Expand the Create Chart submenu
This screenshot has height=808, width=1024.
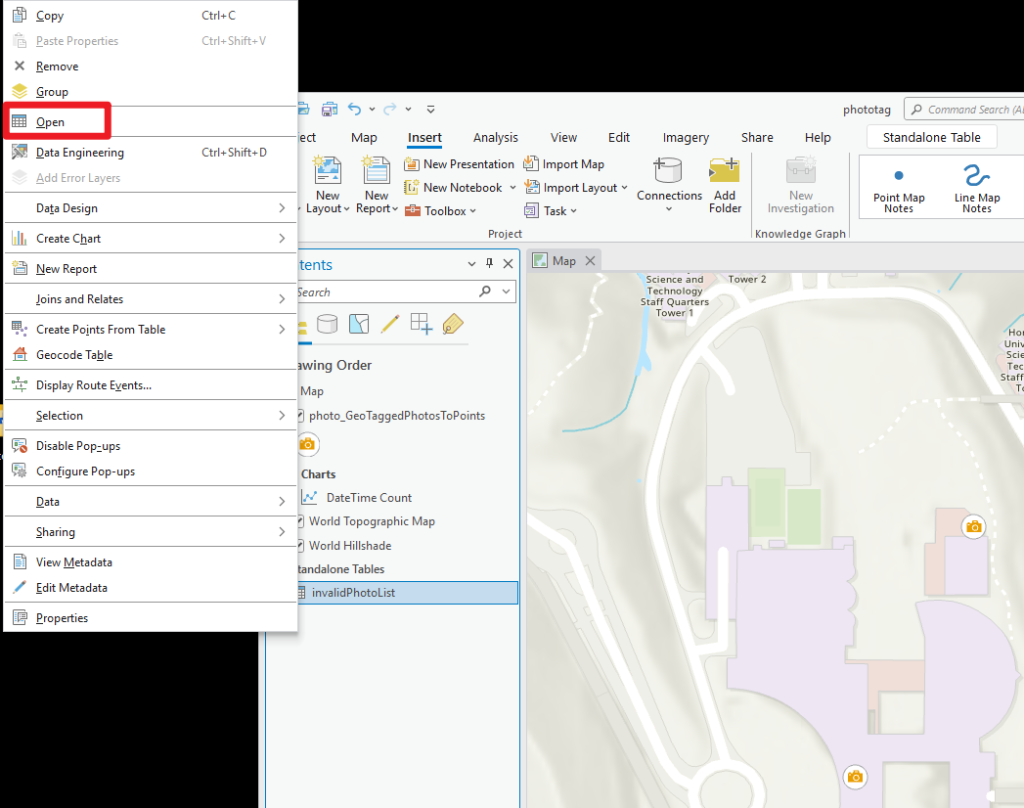coord(150,238)
